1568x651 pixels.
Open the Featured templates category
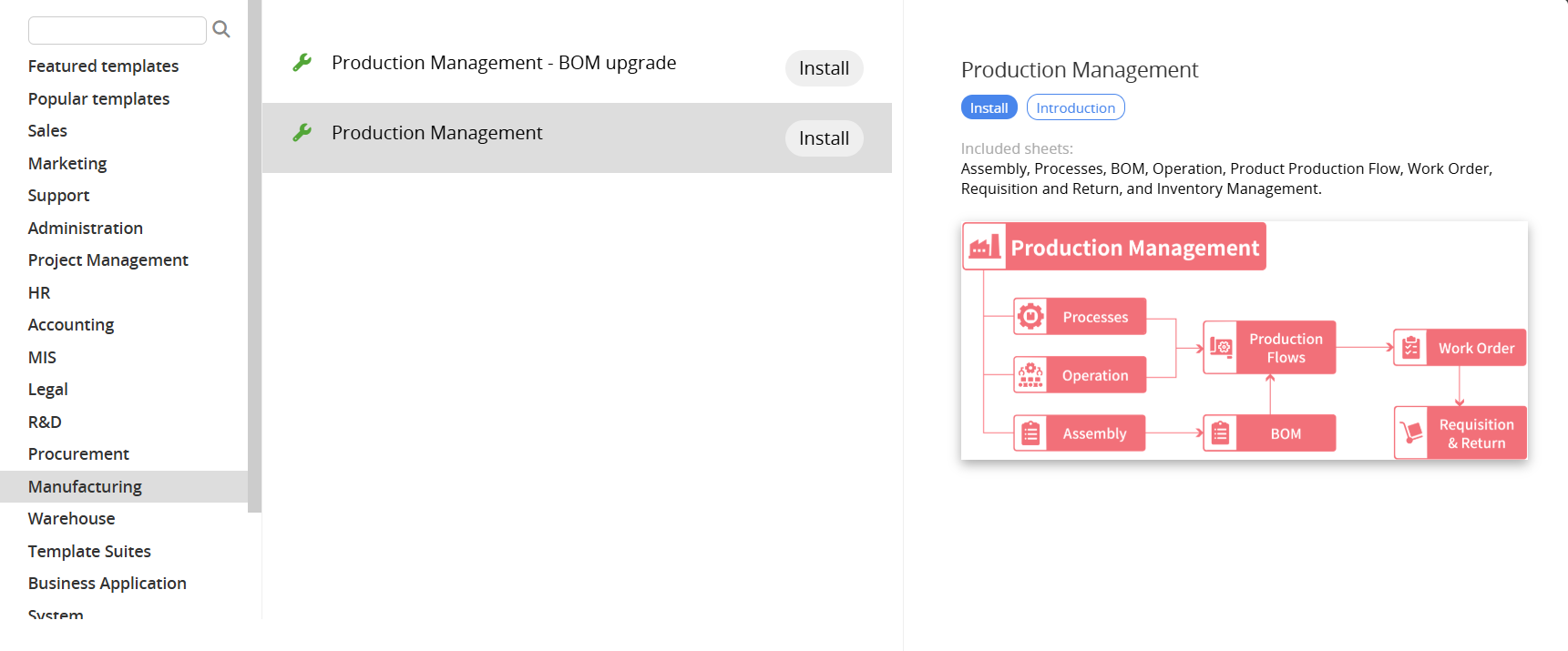(x=103, y=66)
